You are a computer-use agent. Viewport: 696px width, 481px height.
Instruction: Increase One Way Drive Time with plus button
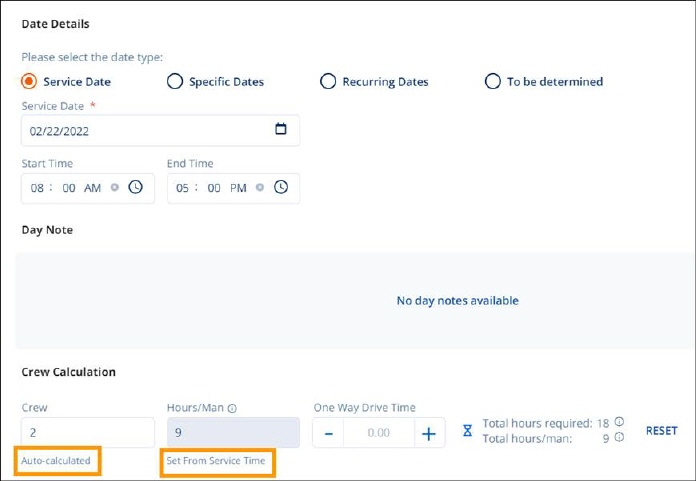pyautogui.click(x=429, y=433)
